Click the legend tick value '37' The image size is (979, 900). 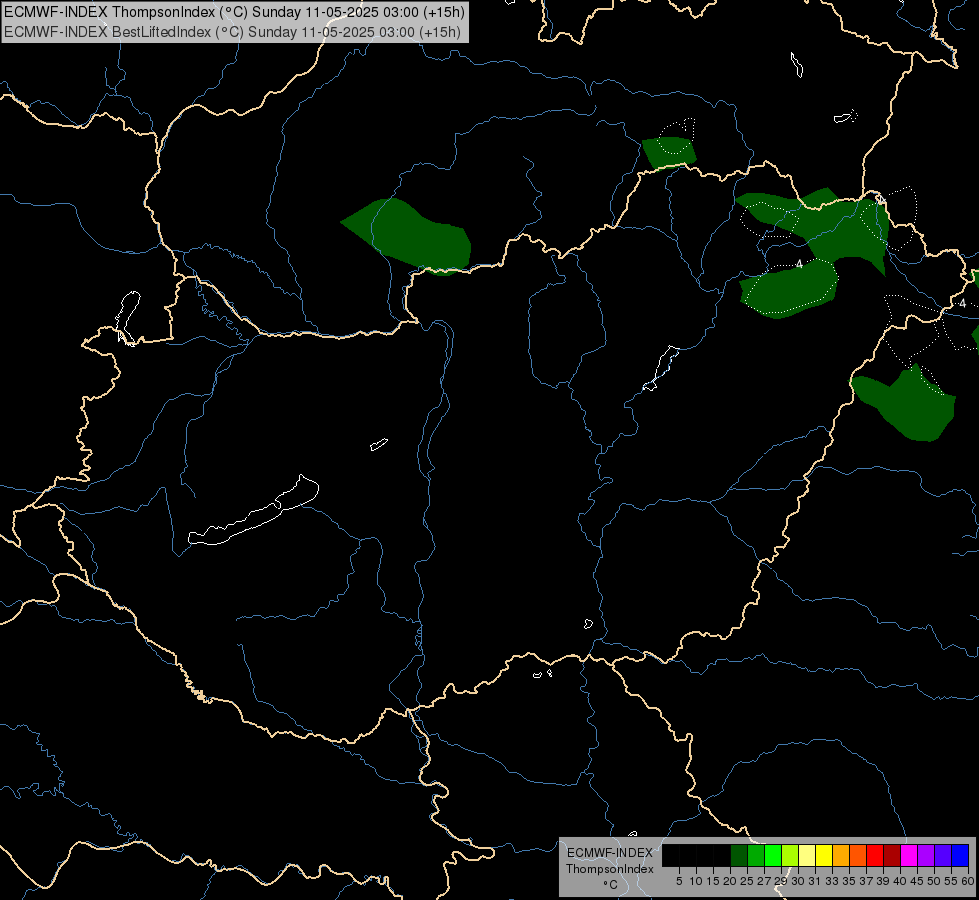click(866, 881)
